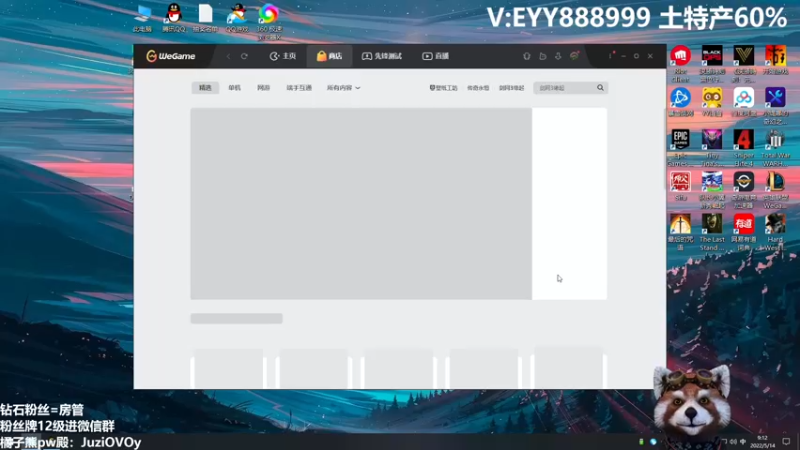This screenshot has height=450, width=800.
Task: Open the WeGame more-options menu dots
Action: 610,55
